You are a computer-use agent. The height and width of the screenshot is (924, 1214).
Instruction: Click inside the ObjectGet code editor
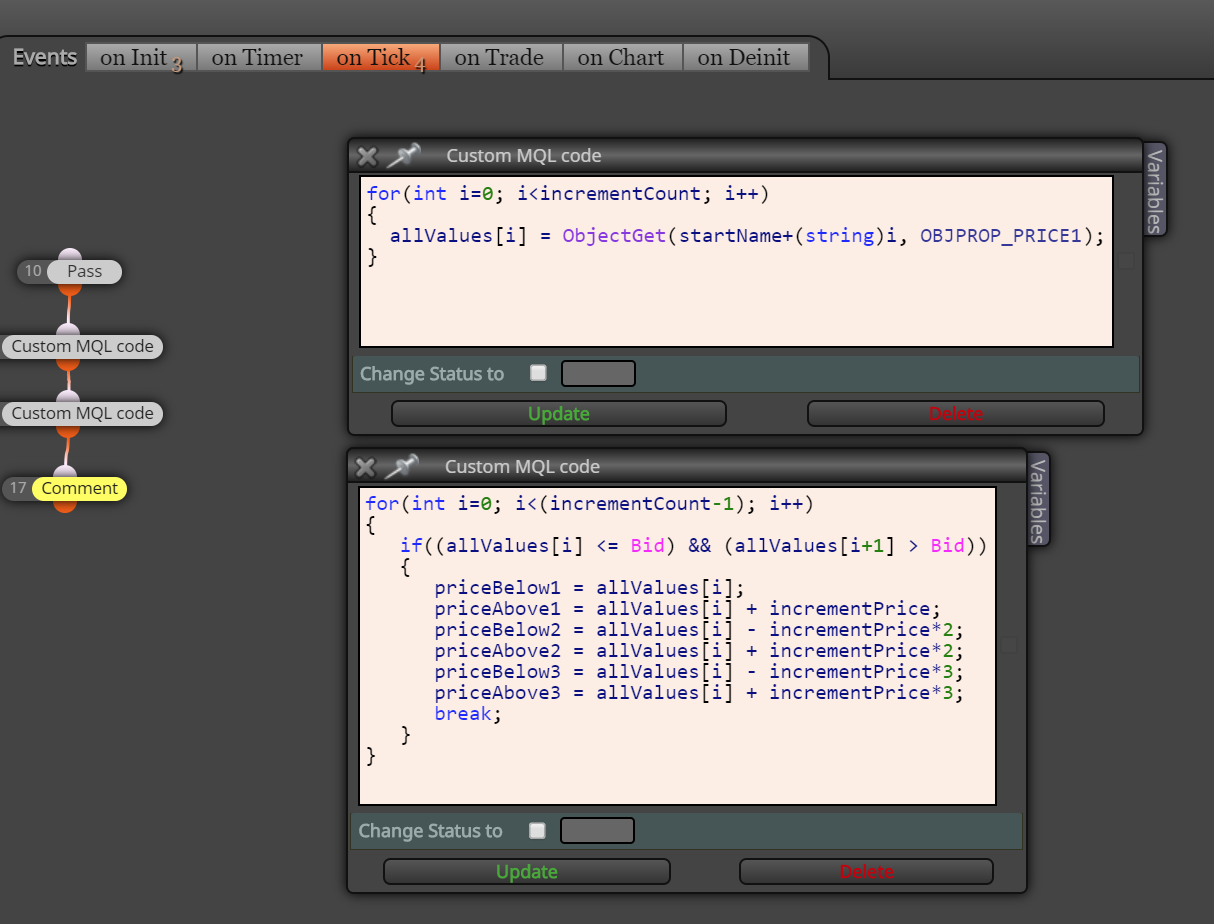(x=736, y=262)
